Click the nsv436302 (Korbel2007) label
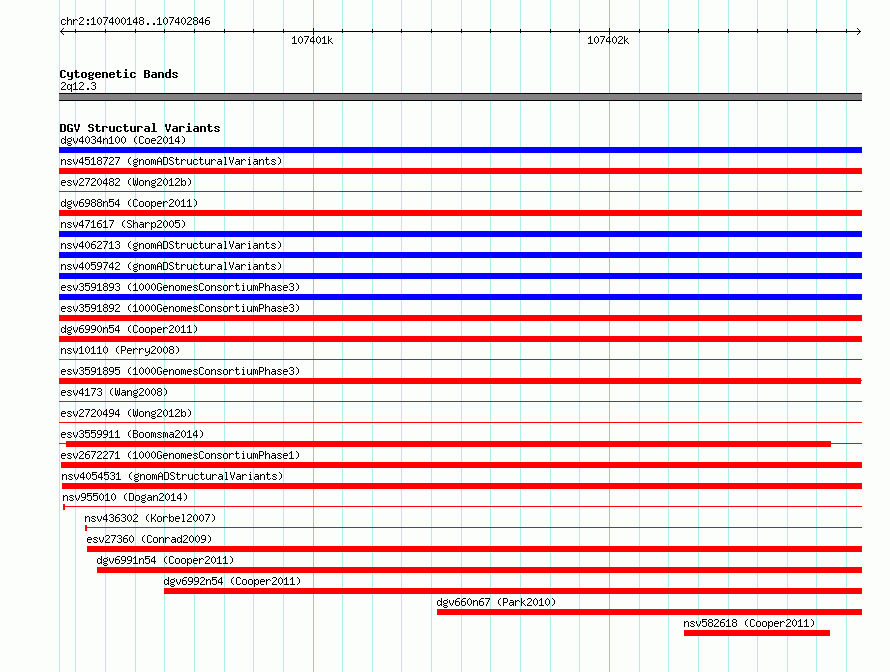The height and width of the screenshot is (672, 890). click(x=150, y=518)
